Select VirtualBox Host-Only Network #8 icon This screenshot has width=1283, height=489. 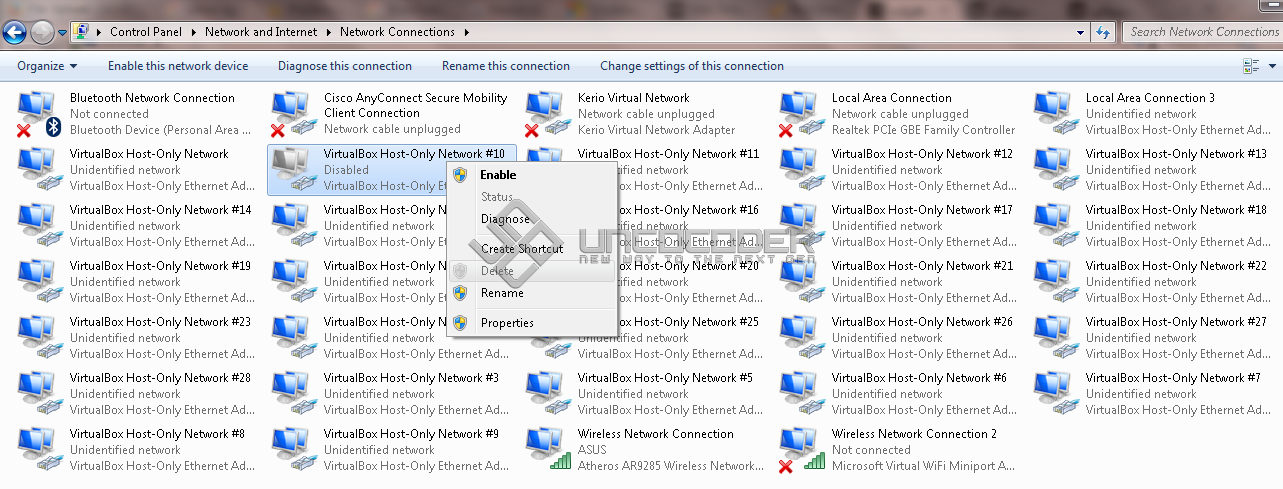[39, 450]
